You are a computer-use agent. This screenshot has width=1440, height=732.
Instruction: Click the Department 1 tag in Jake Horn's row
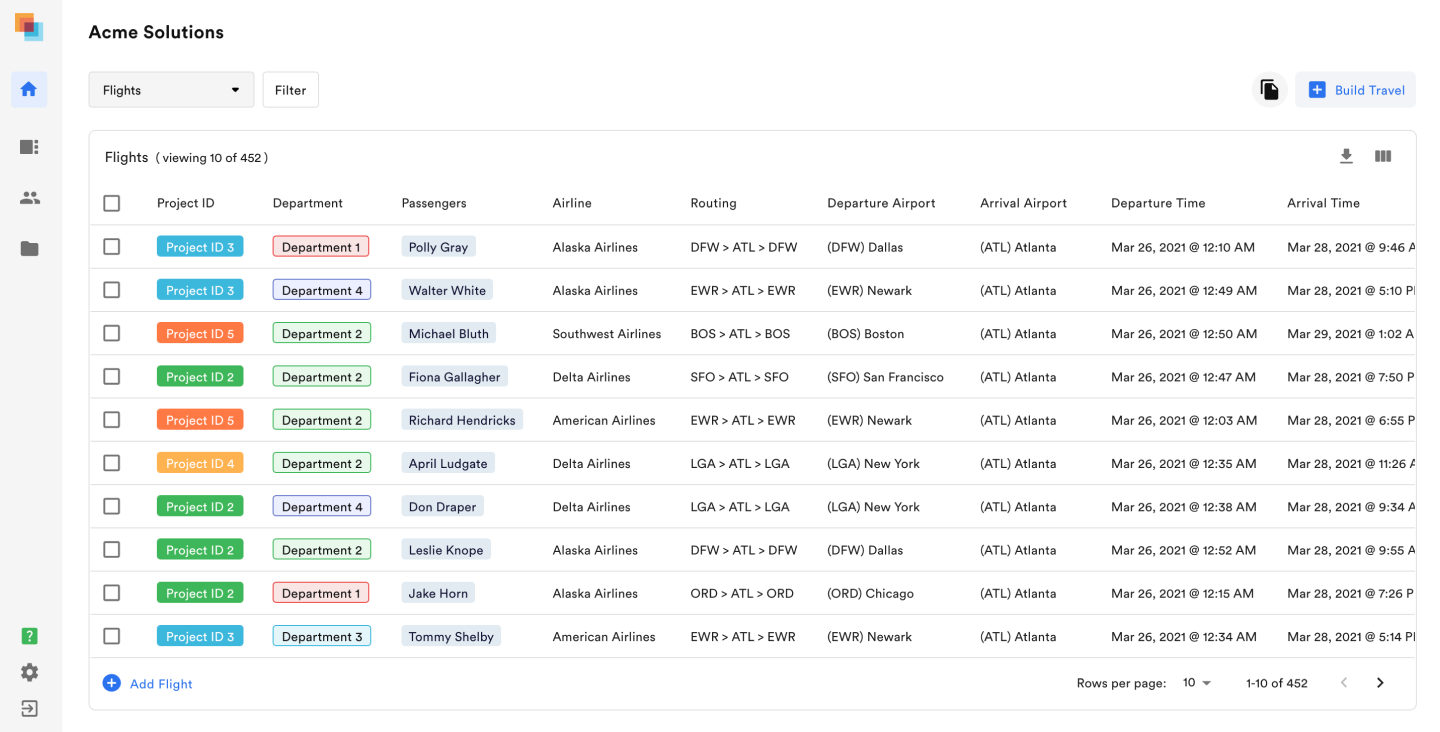tap(321, 593)
